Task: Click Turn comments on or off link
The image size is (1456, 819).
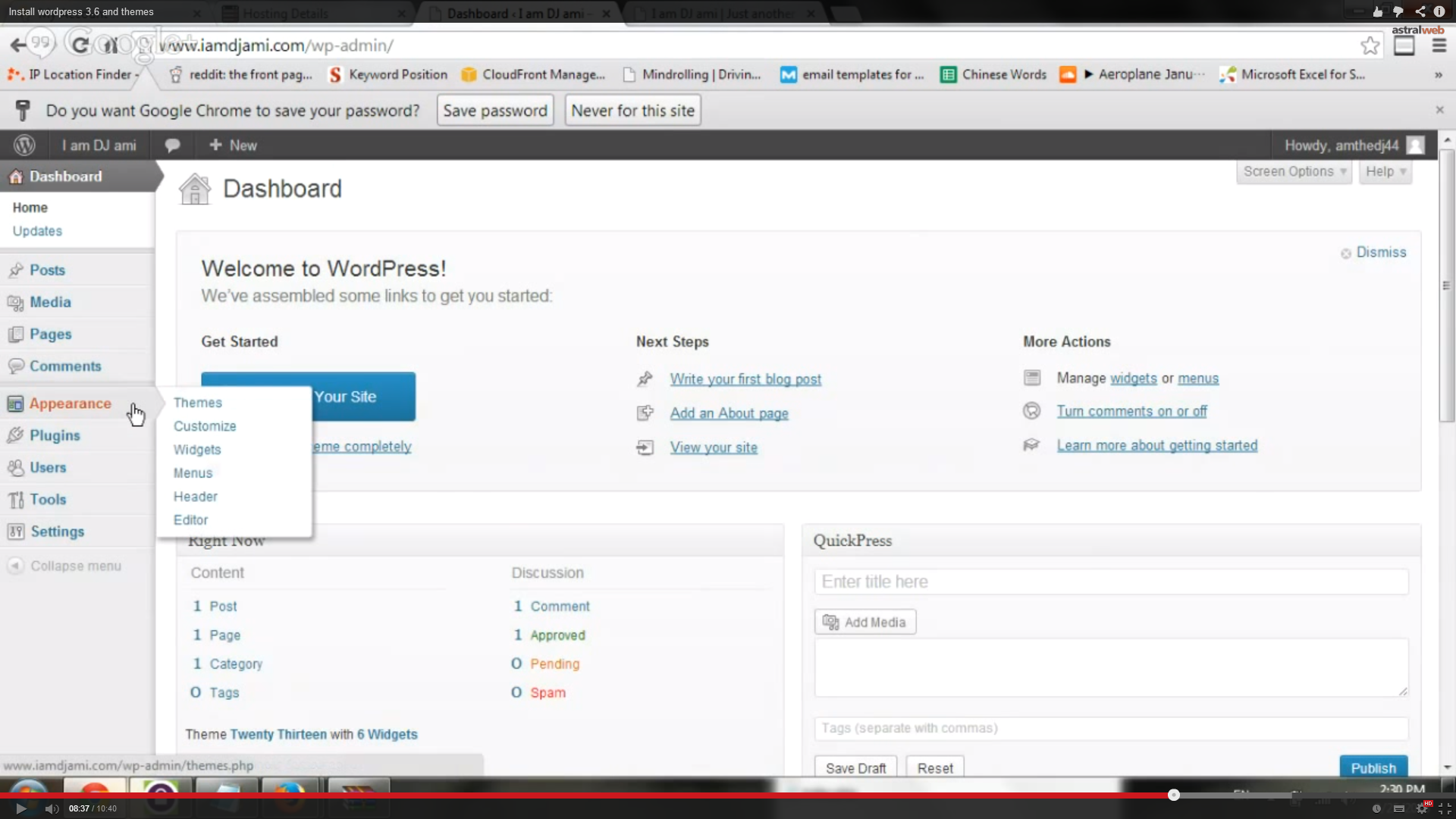Action: point(1131,411)
